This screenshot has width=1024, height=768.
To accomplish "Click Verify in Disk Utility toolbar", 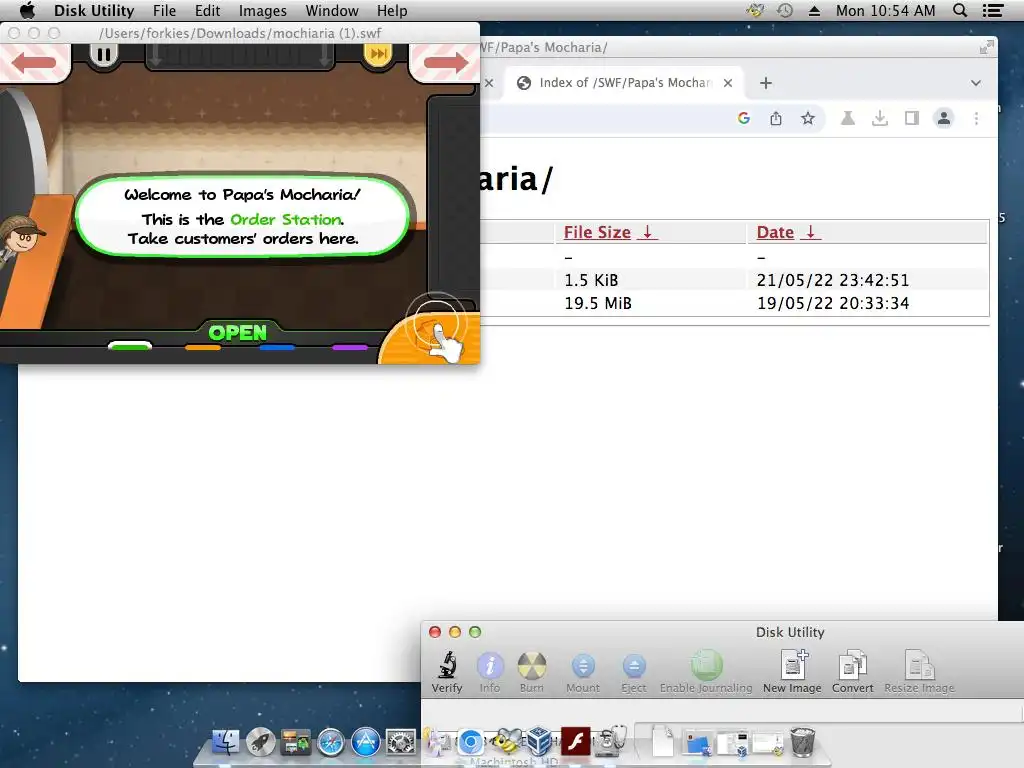I will tap(447, 672).
